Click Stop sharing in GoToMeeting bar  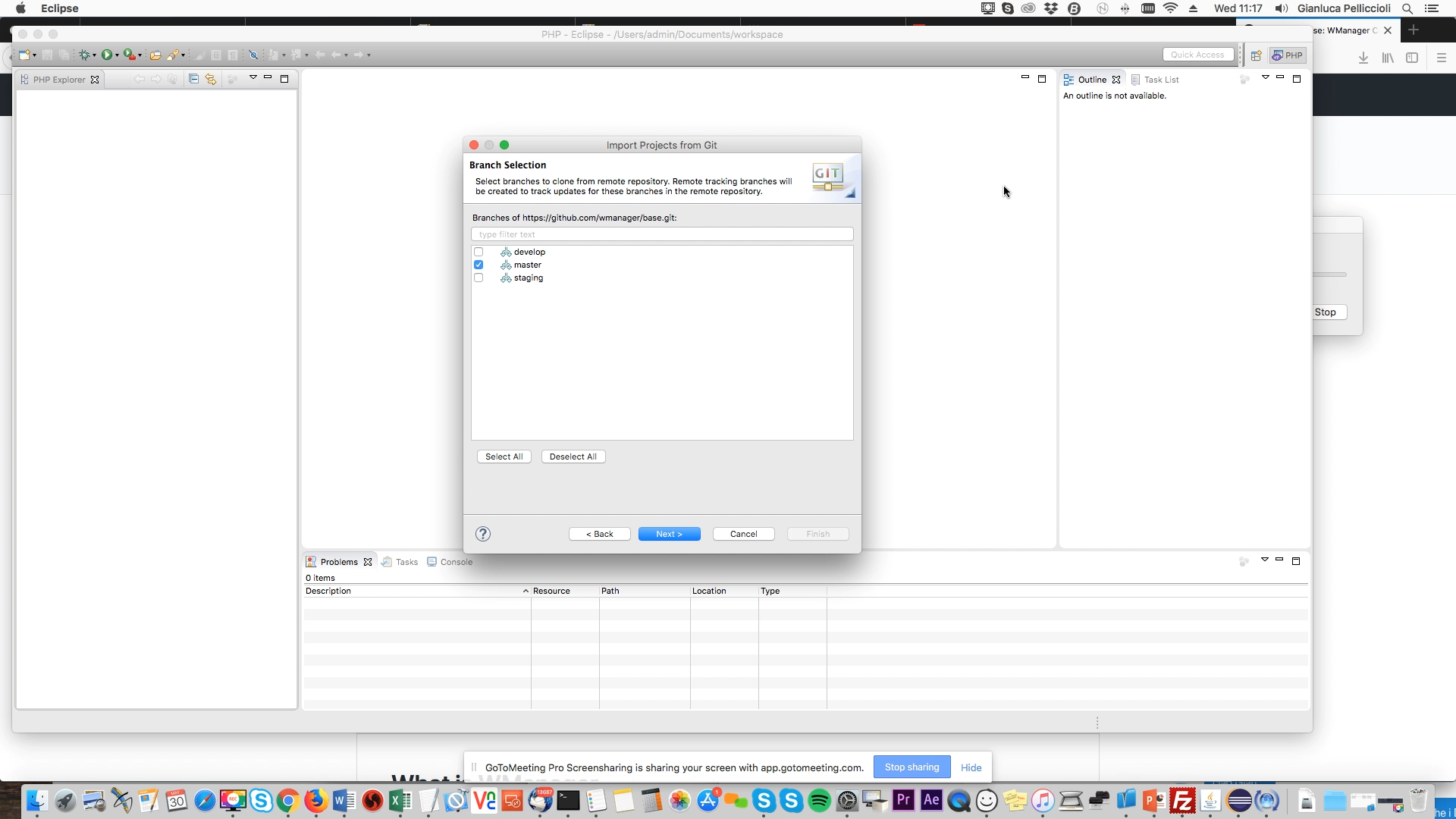(x=912, y=767)
